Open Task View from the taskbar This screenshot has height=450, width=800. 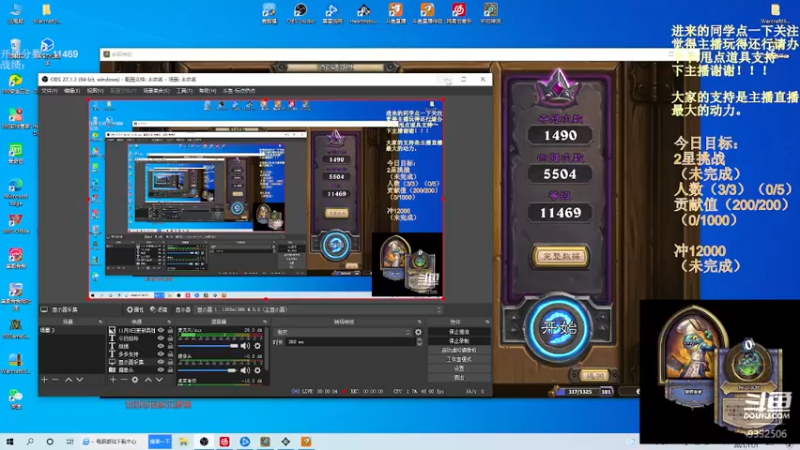(69, 441)
